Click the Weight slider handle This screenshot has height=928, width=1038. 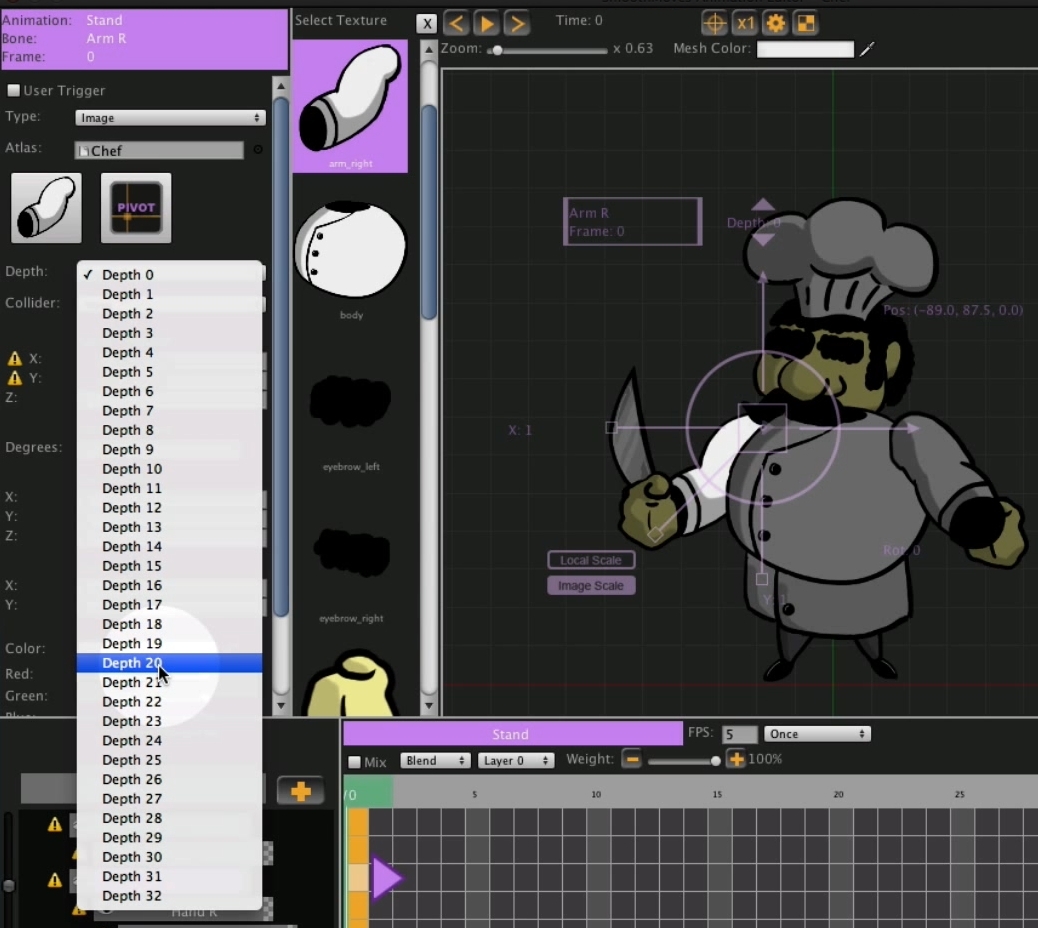coord(715,761)
